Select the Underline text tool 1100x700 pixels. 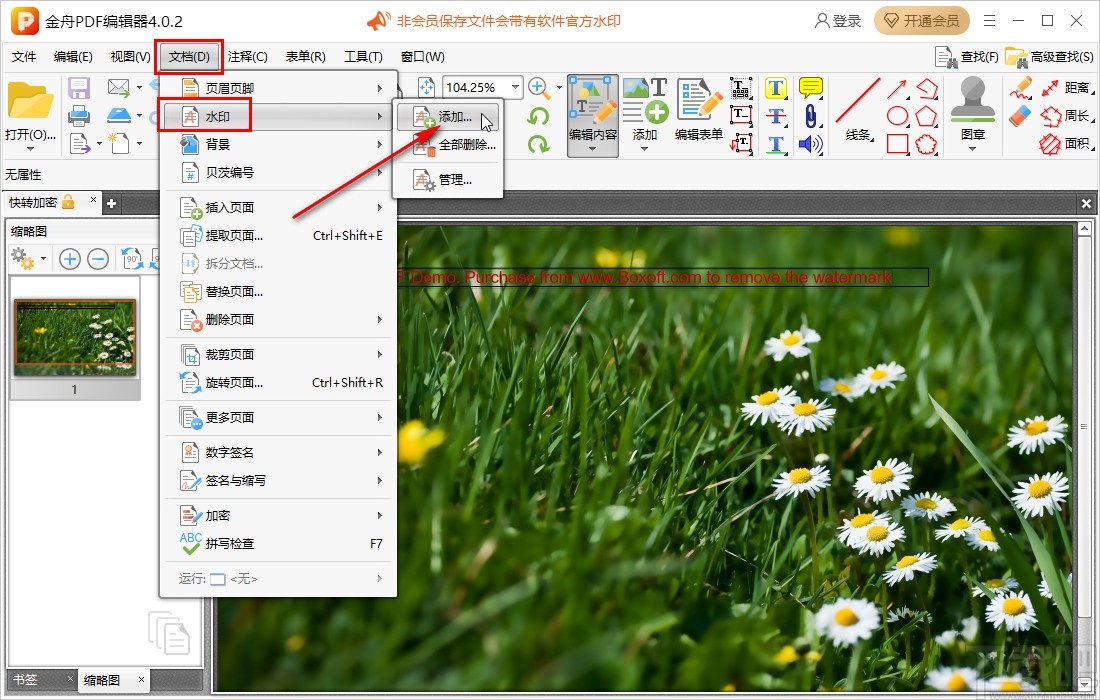click(775, 144)
